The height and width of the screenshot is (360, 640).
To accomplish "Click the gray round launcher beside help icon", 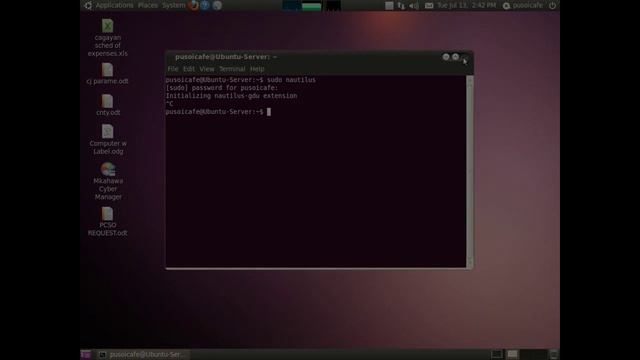I will [x=217, y=5].
